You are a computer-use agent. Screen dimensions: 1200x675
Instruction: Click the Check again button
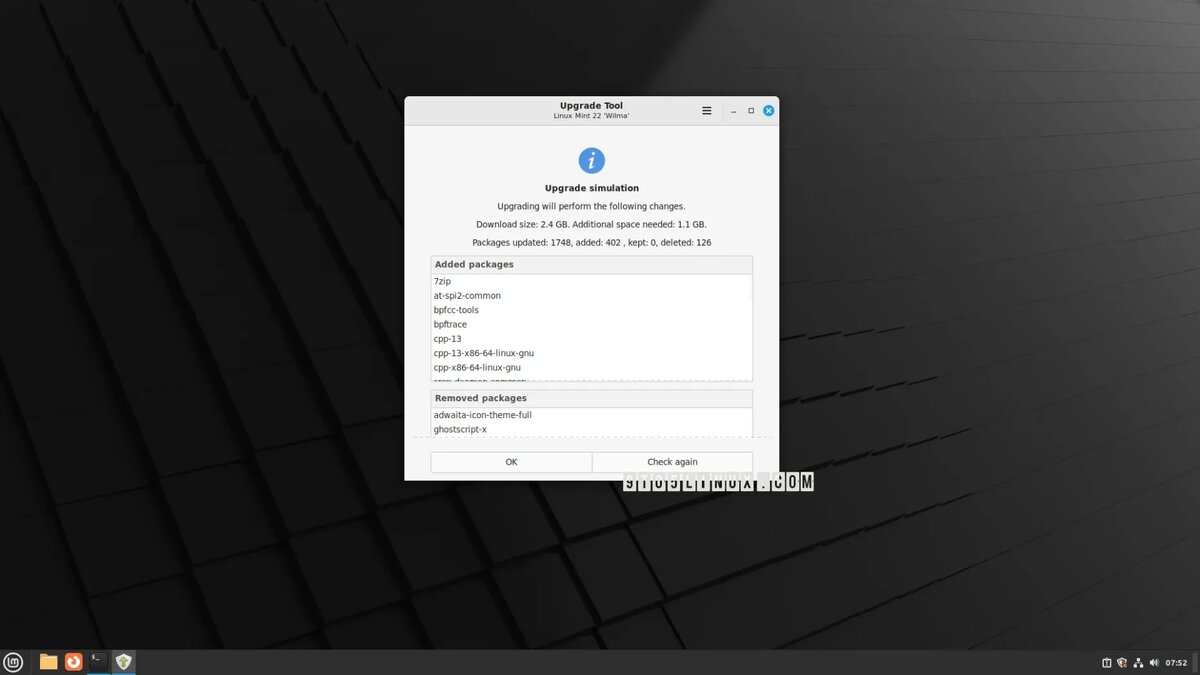click(x=672, y=462)
